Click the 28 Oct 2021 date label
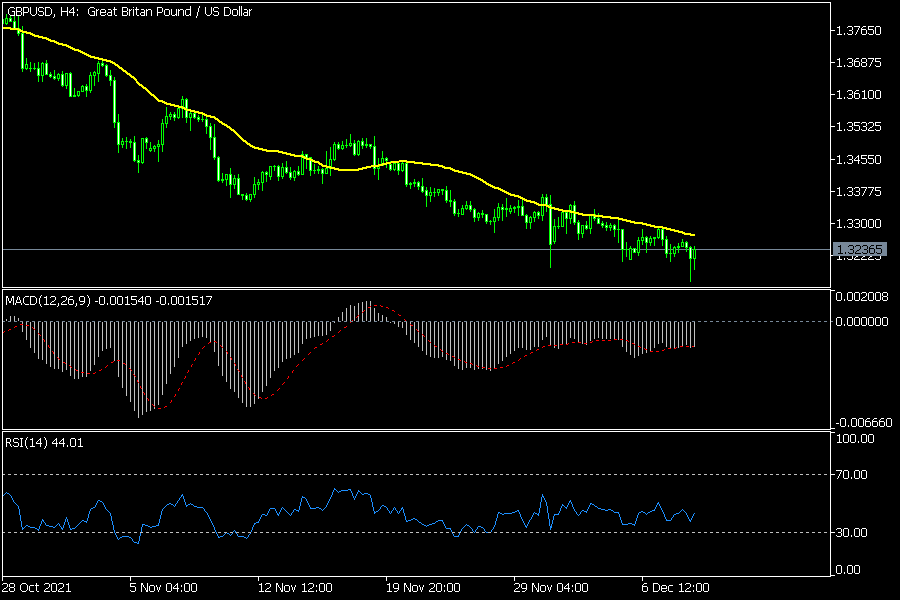This screenshot has width=900, height=600. point(36,587)
